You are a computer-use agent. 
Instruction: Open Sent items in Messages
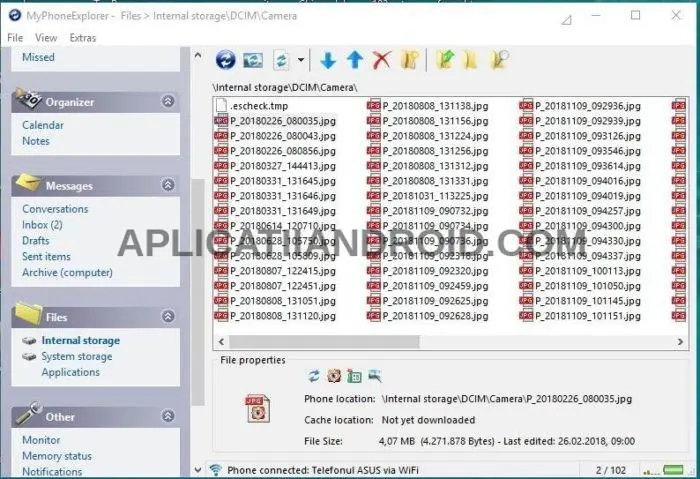coord(46,256)
